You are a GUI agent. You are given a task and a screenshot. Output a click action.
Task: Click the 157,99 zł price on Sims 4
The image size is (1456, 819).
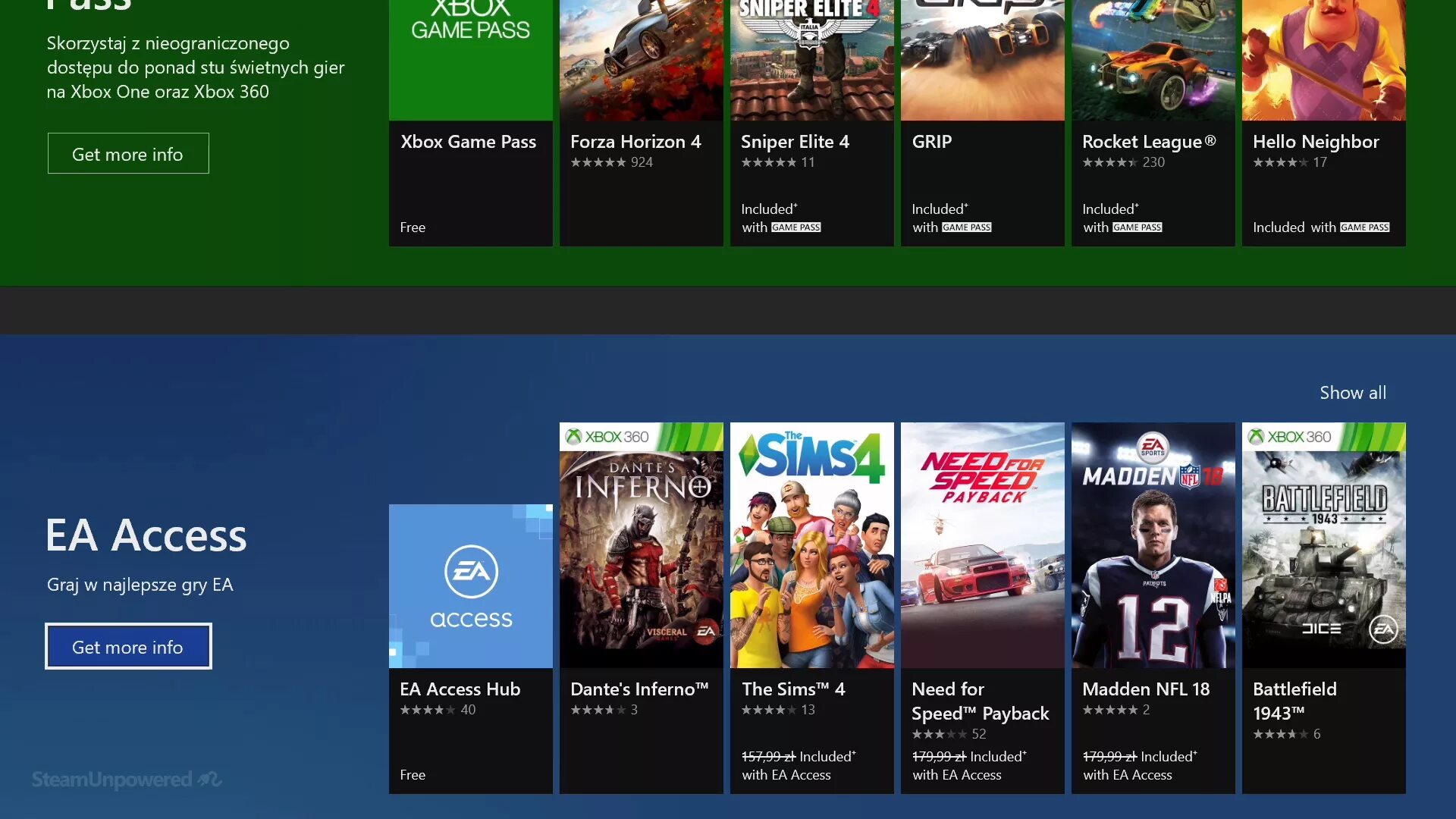click(x=768, y=757)
